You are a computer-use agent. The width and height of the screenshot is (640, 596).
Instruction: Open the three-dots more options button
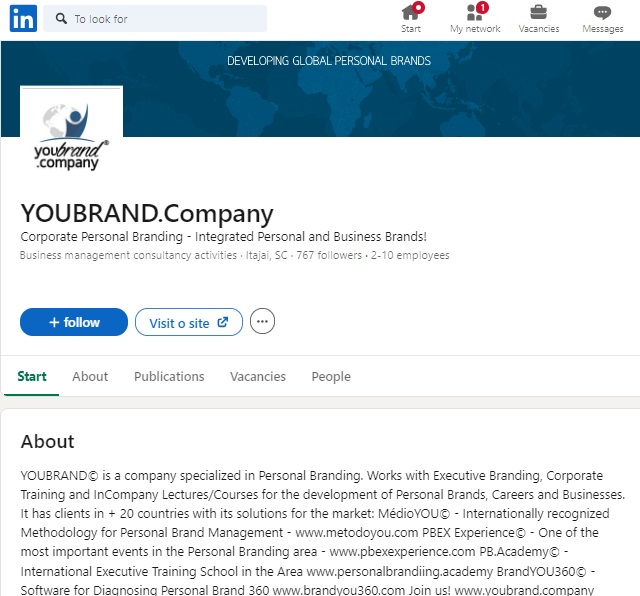click(x=262, y=321)
